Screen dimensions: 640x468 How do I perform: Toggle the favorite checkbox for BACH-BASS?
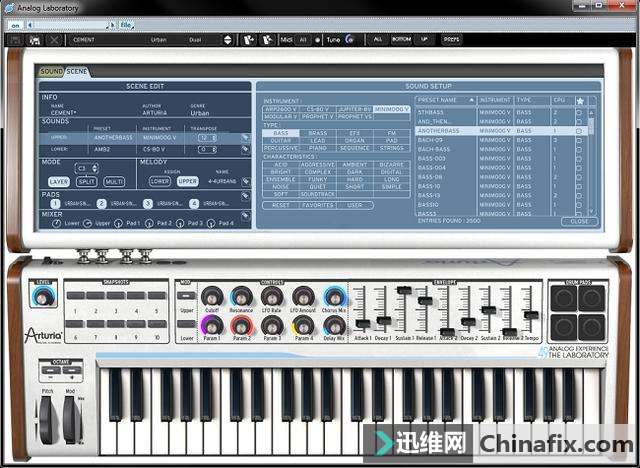coord(579,149)
